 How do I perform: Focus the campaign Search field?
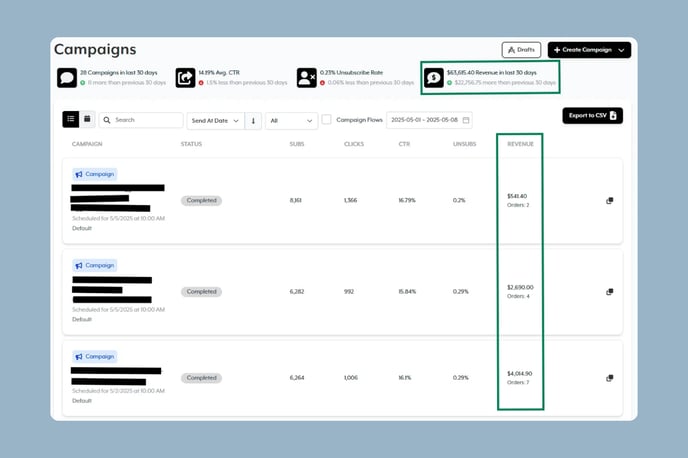pyautogui.click(x=141, y=120)
